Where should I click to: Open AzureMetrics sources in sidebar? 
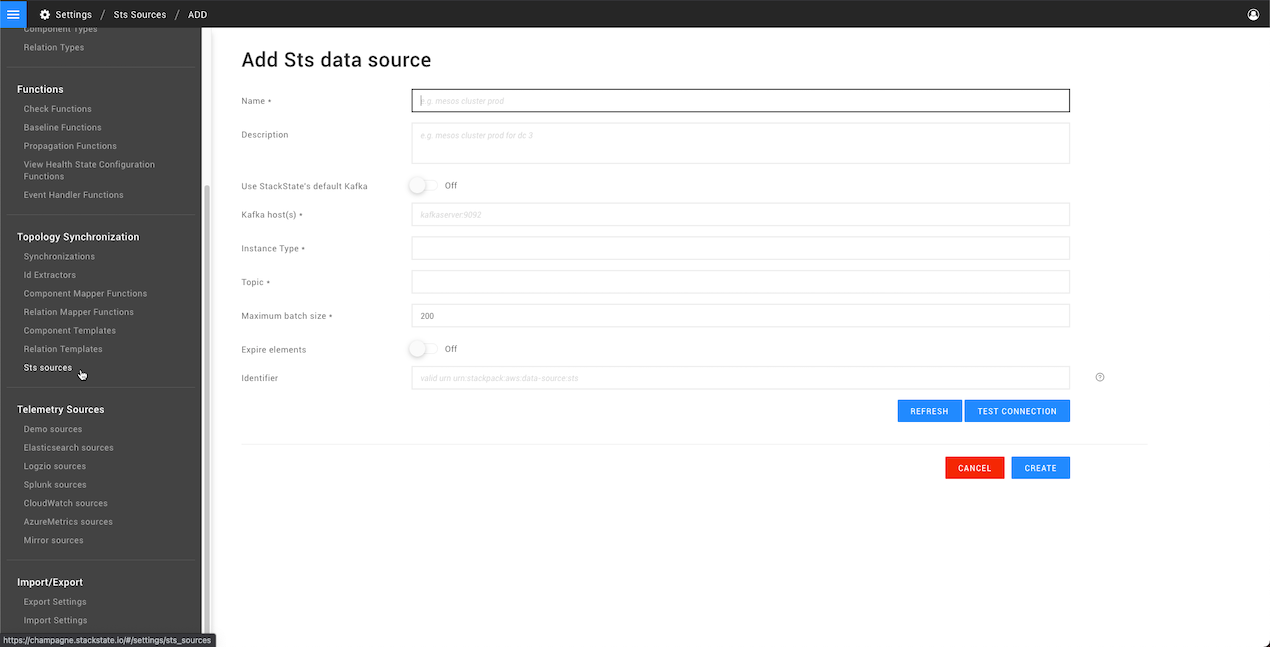click(68, 522)
